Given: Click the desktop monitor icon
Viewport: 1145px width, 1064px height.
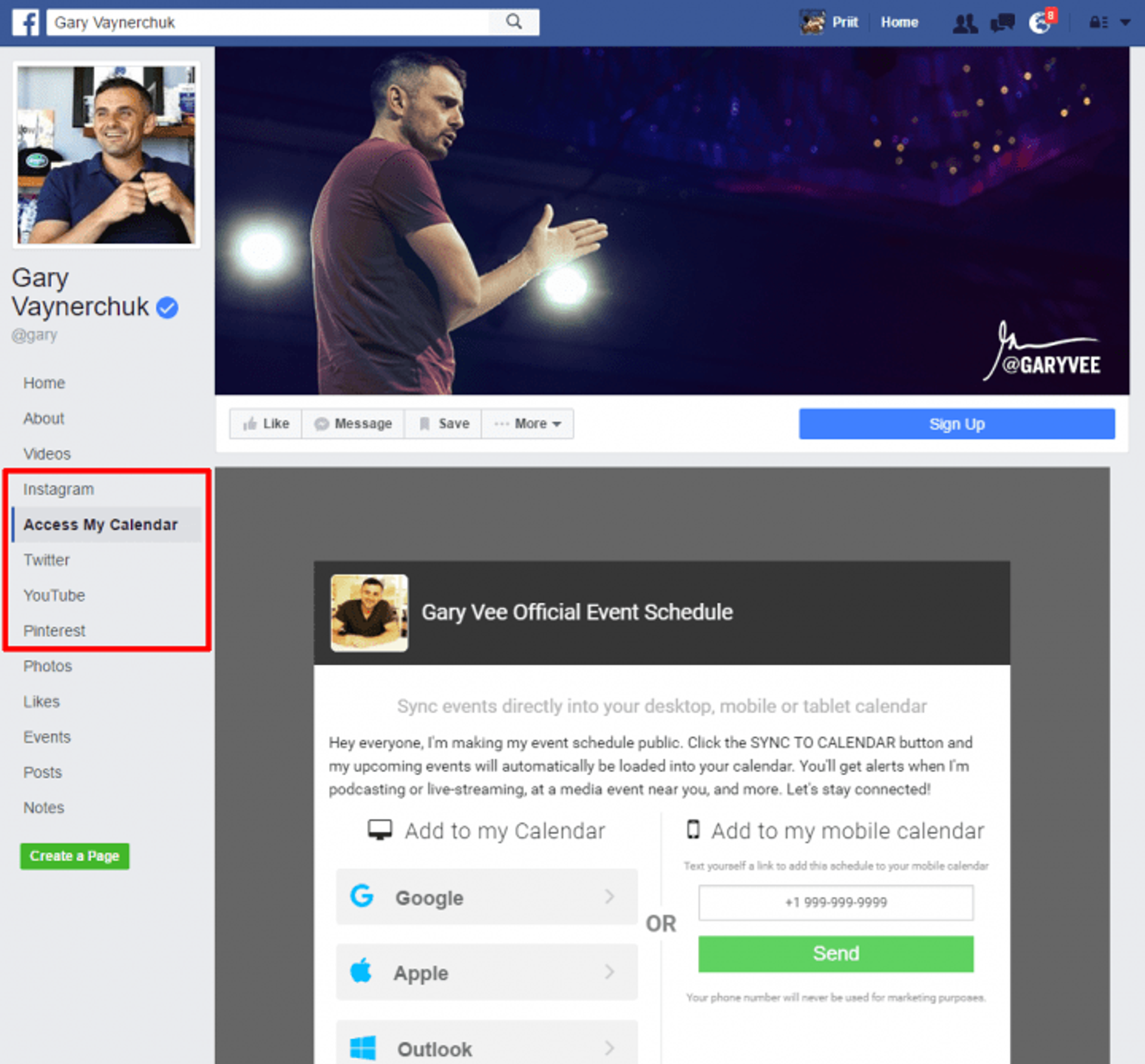Looking at the screenshot, I should (379, 830).
